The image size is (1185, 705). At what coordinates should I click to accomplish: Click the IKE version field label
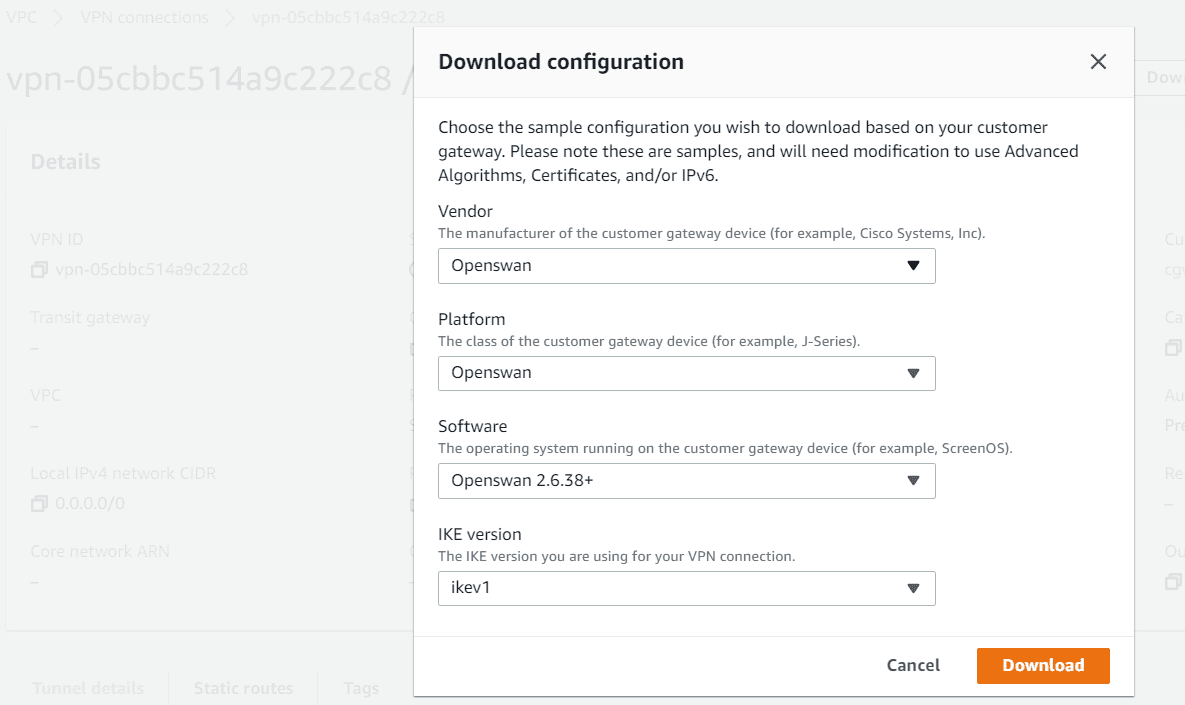point(480,534)
